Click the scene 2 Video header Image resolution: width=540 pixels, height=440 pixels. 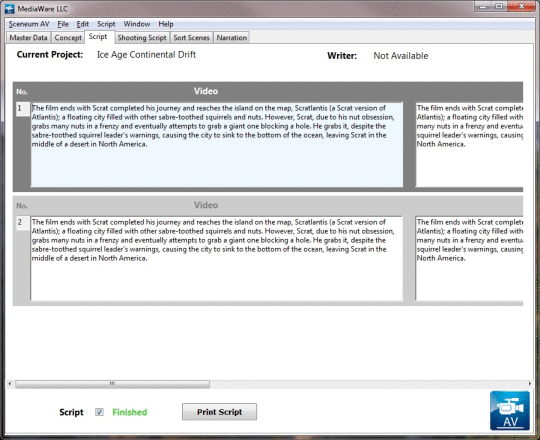pyautogui.click(x=206, y=205)
